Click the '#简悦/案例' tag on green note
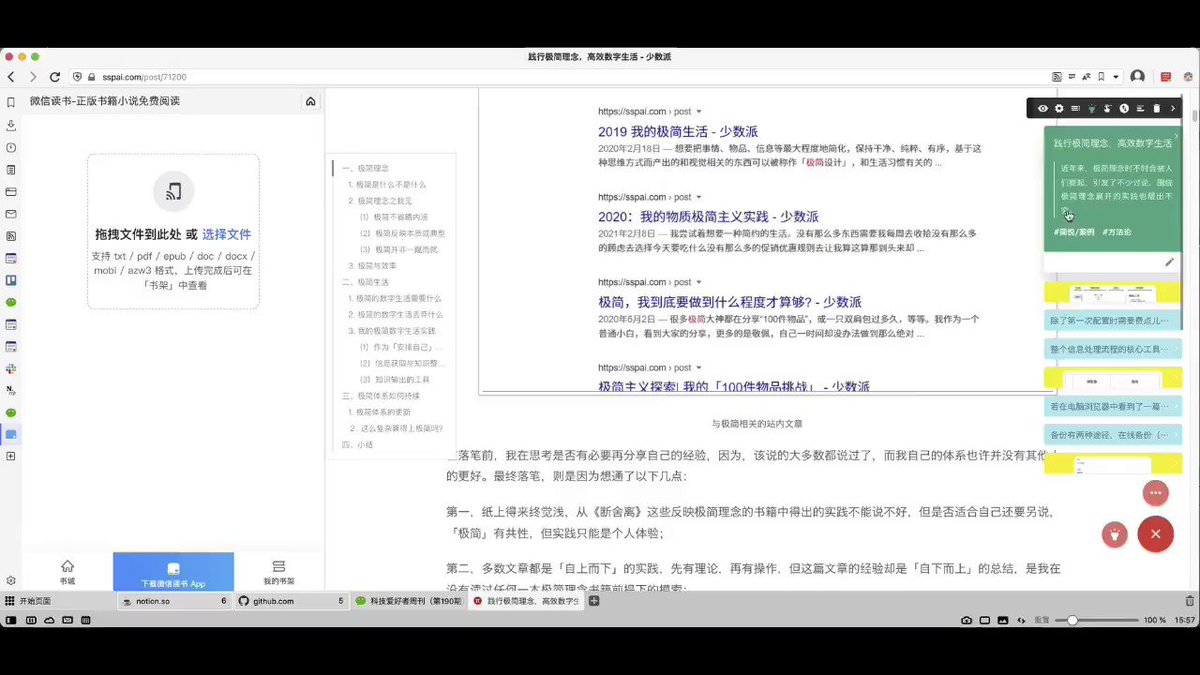This screenshot has height=675, width=1200. point(1073,231)
